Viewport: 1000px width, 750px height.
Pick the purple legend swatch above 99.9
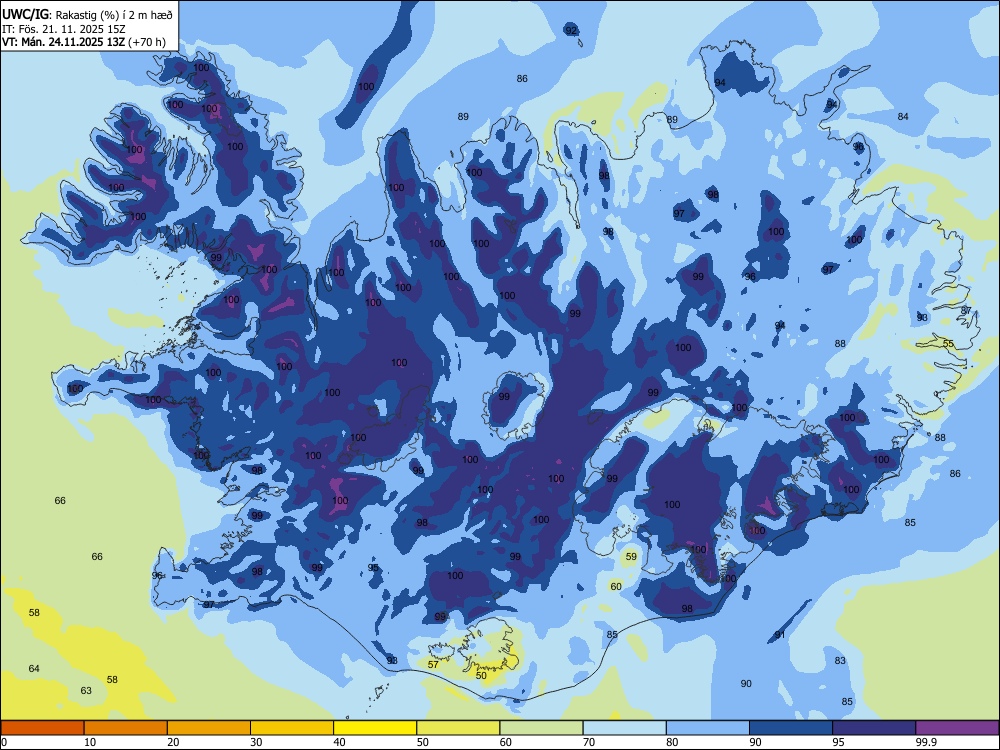pos(957,728)
